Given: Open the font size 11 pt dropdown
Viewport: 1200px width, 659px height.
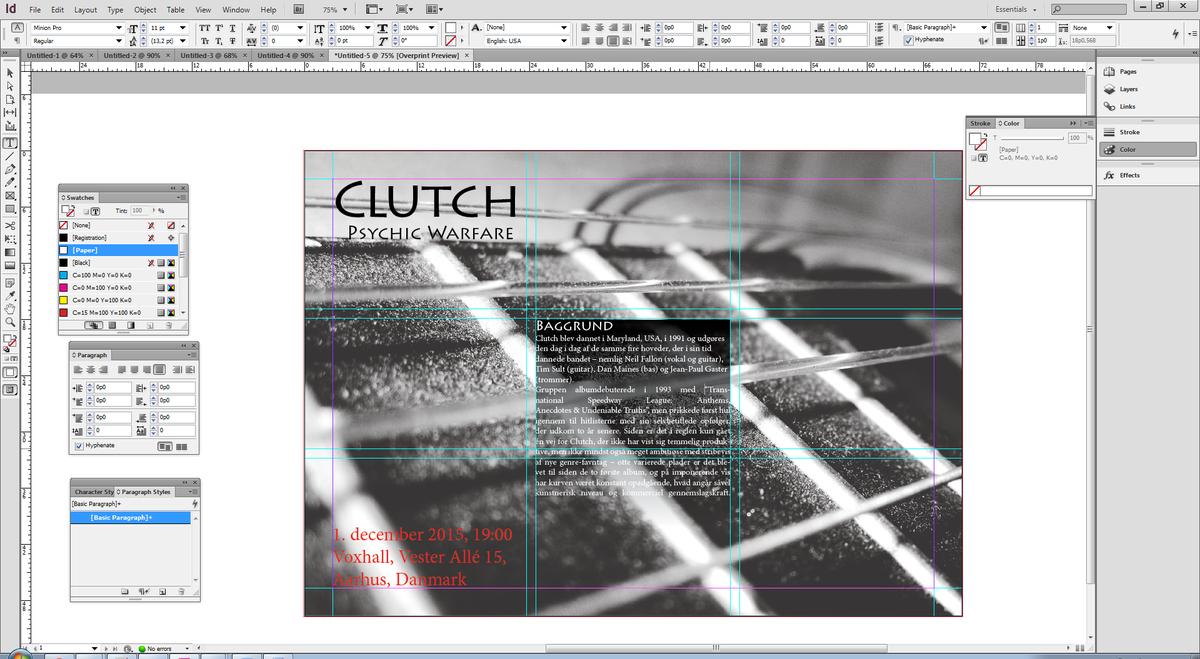Looking at the screenshot, I should click(182, 28).
